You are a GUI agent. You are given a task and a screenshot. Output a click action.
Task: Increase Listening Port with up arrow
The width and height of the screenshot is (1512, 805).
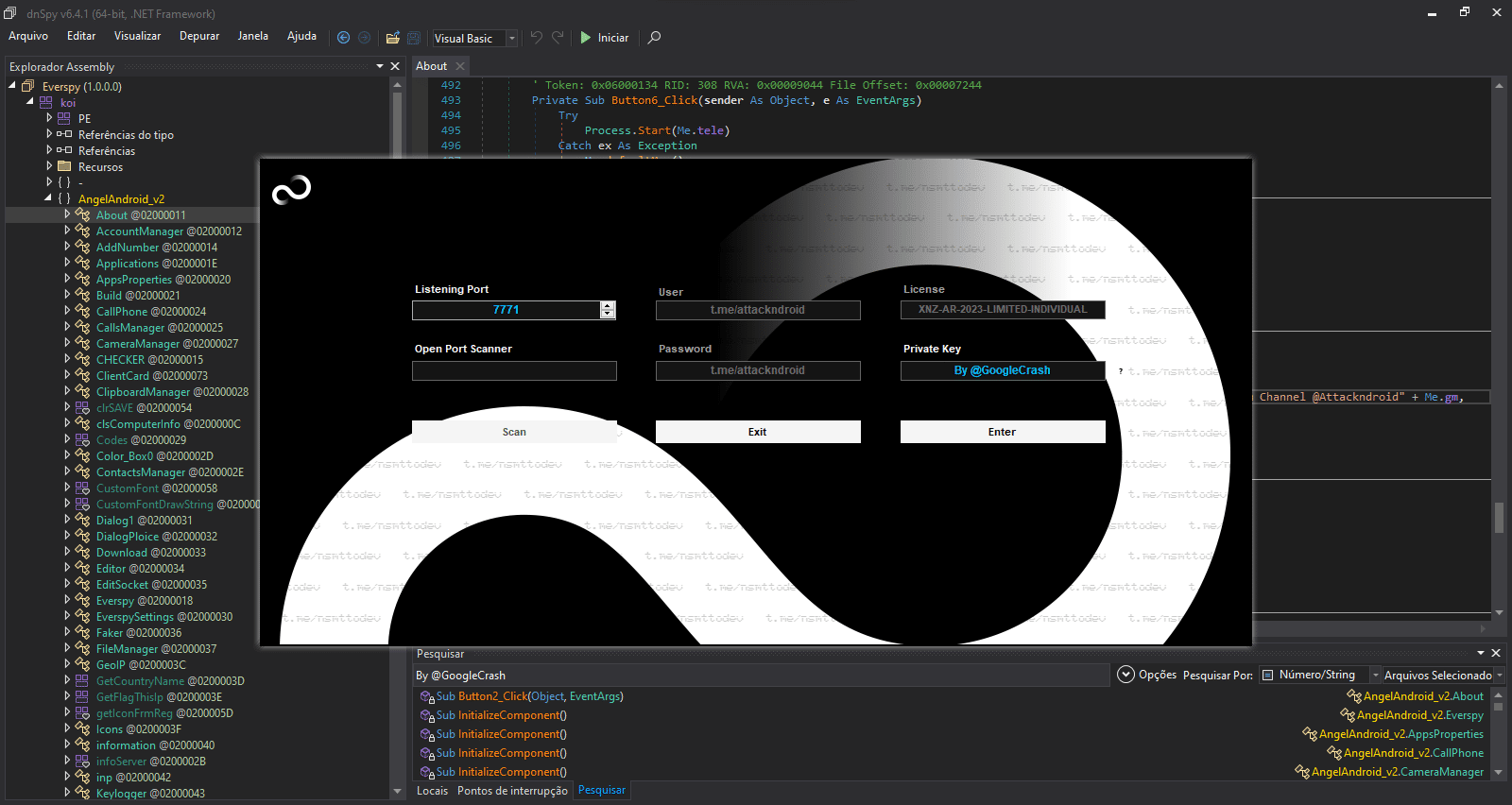click(x=608, y=305)
